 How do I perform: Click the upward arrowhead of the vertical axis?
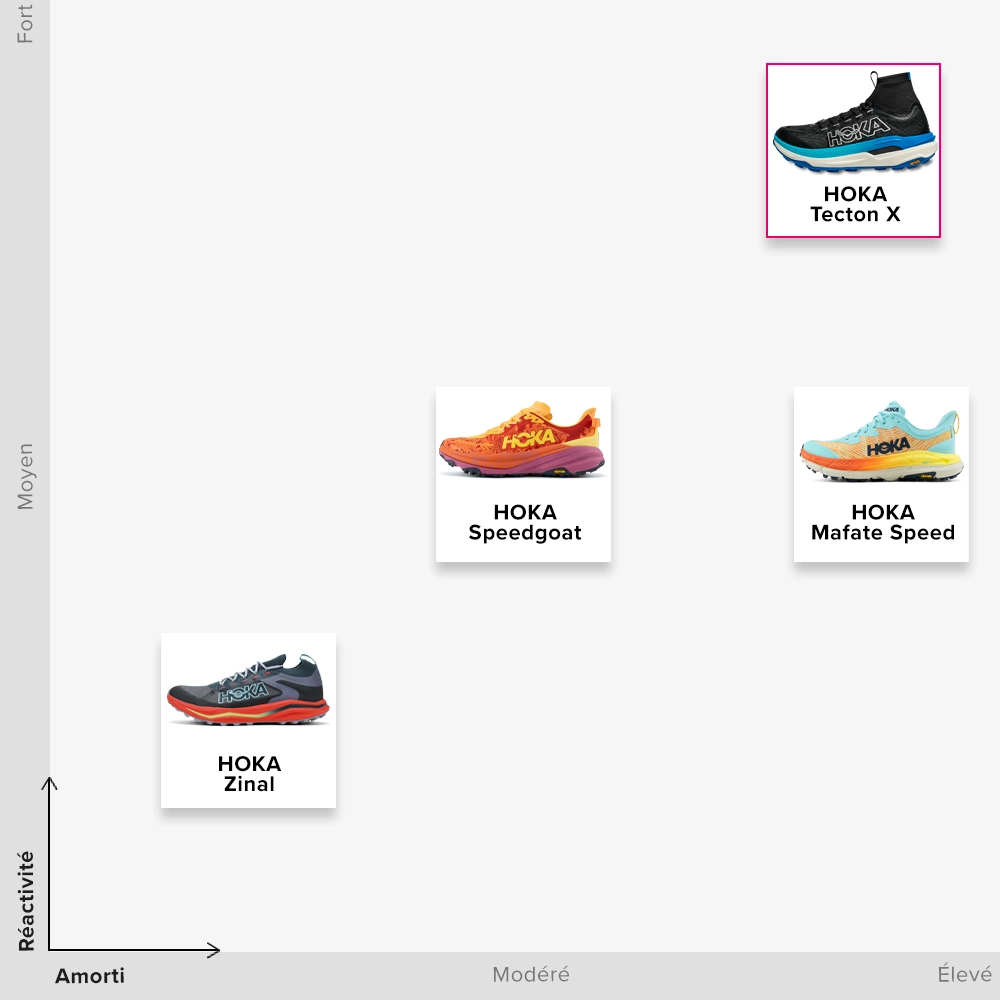(49, 781)
